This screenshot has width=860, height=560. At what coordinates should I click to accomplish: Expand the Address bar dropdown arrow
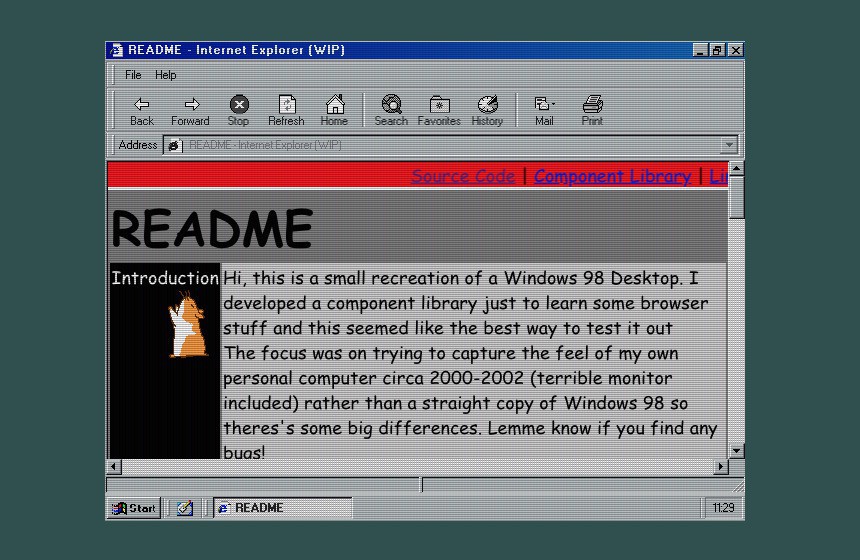pos(729,145)
